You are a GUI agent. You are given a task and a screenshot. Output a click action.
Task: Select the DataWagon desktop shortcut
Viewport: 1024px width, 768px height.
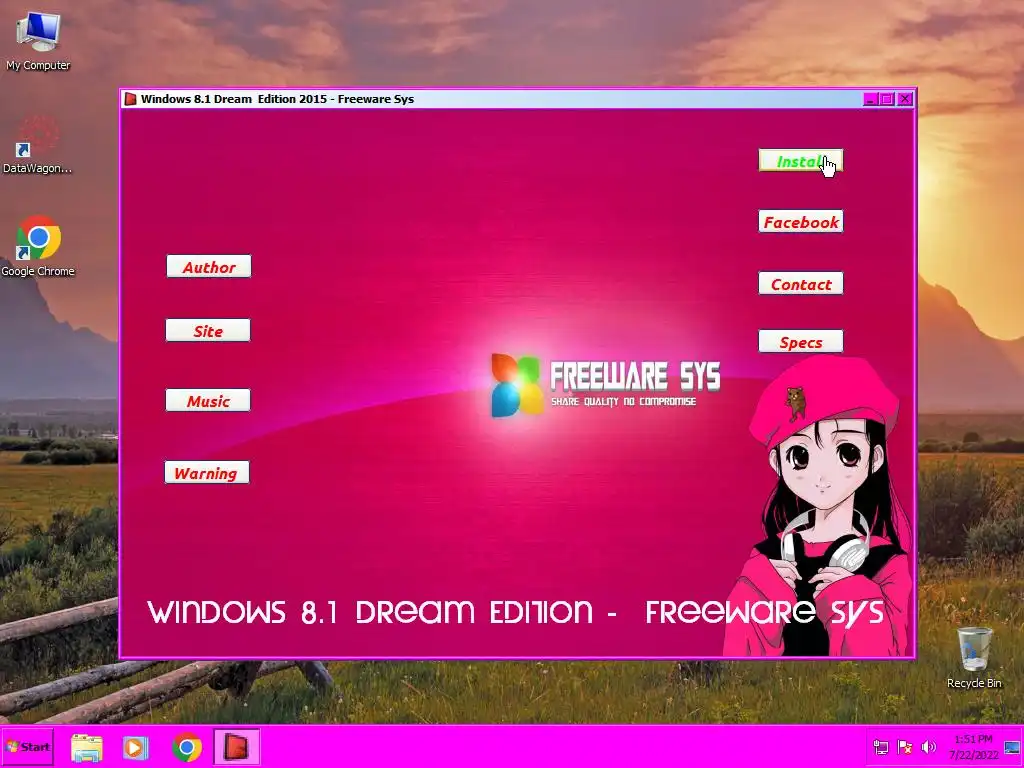tap(37, 145)
